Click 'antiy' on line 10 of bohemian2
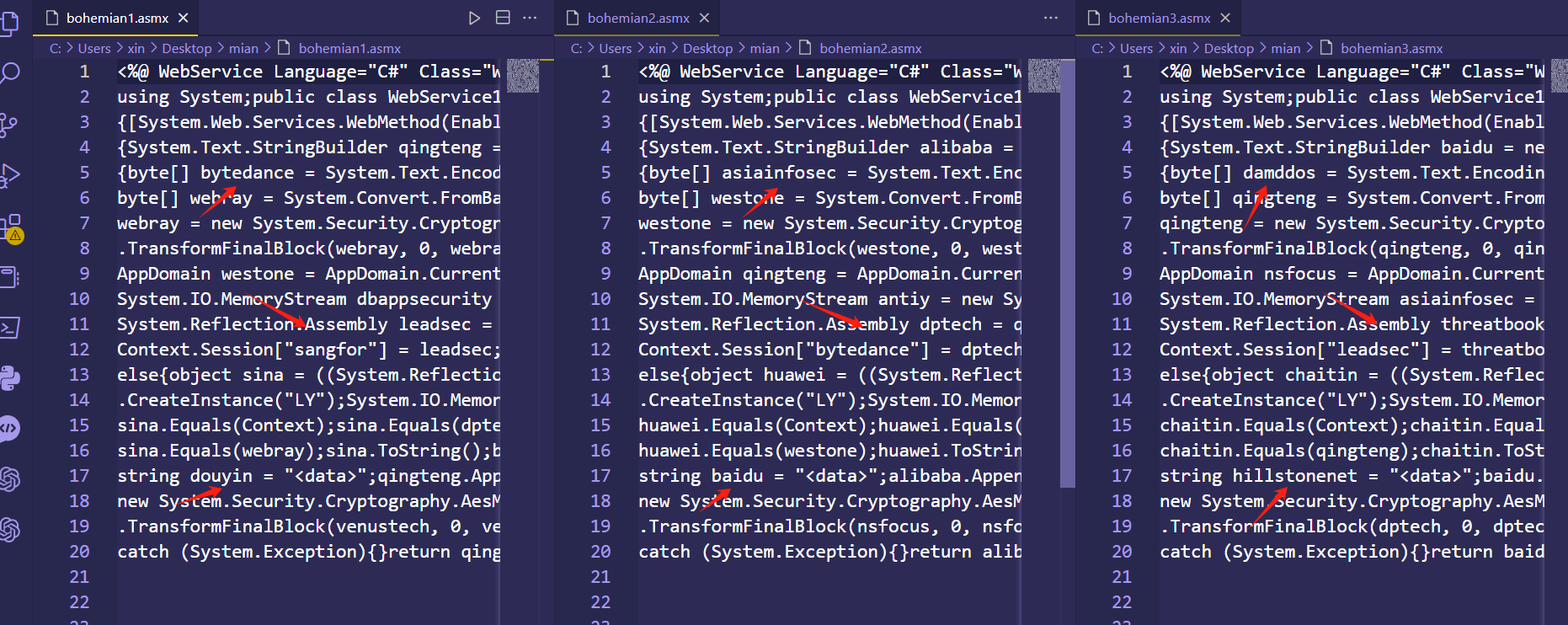Screen dimensions: 1568x625 (904, 299)
